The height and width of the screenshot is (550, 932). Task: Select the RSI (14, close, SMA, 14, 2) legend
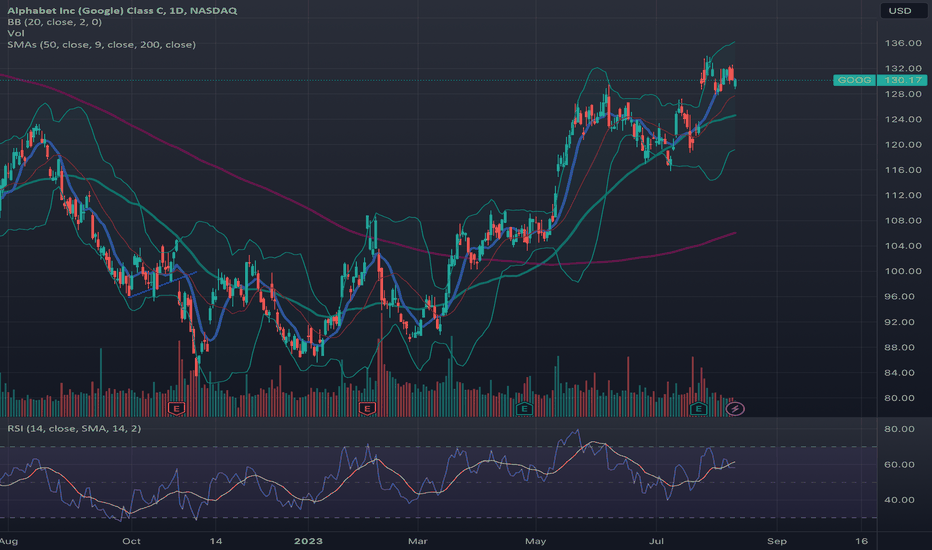coord(74,428)
